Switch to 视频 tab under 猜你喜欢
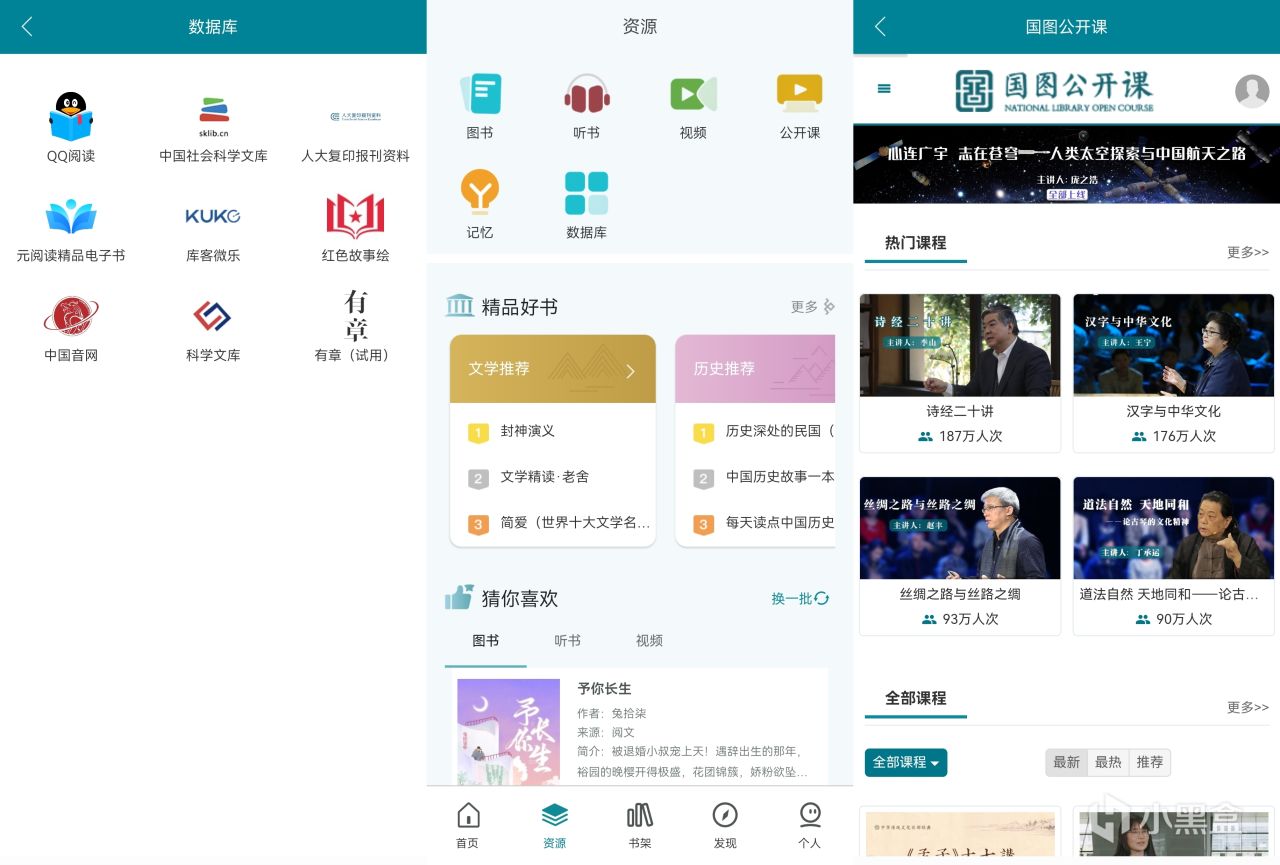The width and height of the screenshot is (1280, 865). (650, 641)
